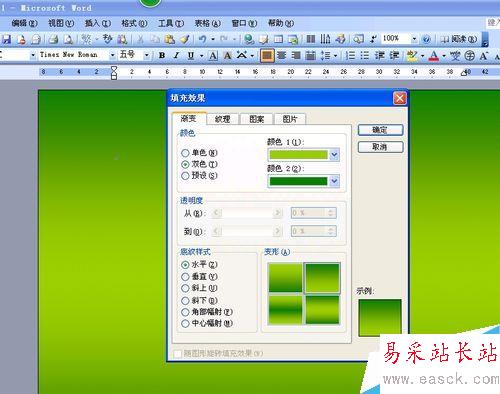Viewport: 500px width, 394px height.
Task: Click the Line Spacing icon
Action: pos(325,55)
